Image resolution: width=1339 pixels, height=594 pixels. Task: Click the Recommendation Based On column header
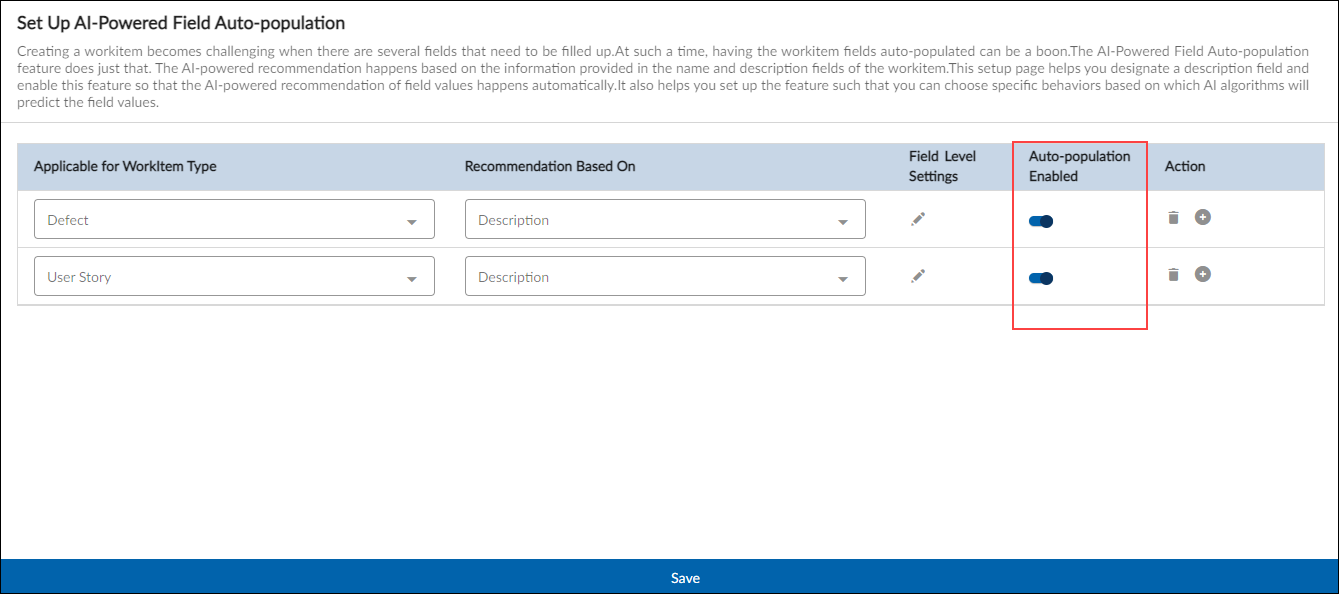550,166
